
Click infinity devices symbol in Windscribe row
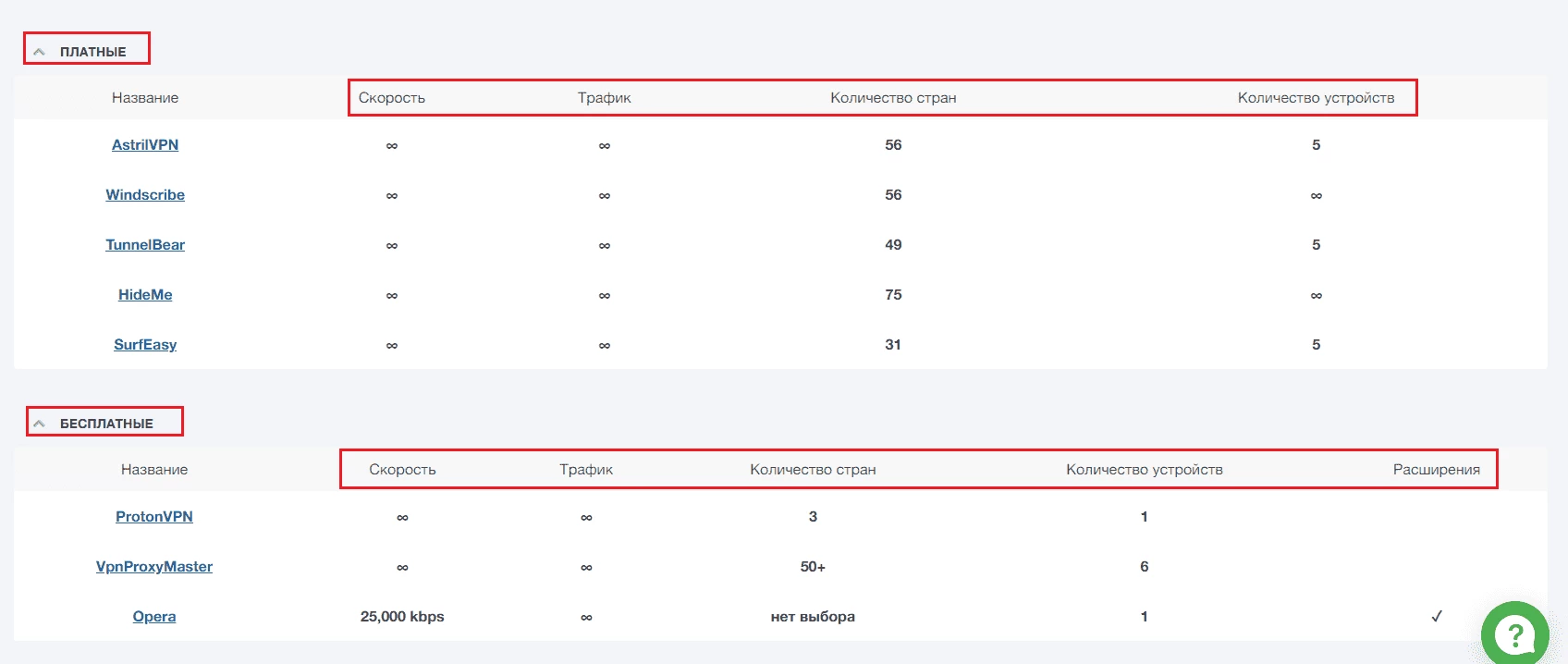pyautogui.click(x=1317, y=196)
